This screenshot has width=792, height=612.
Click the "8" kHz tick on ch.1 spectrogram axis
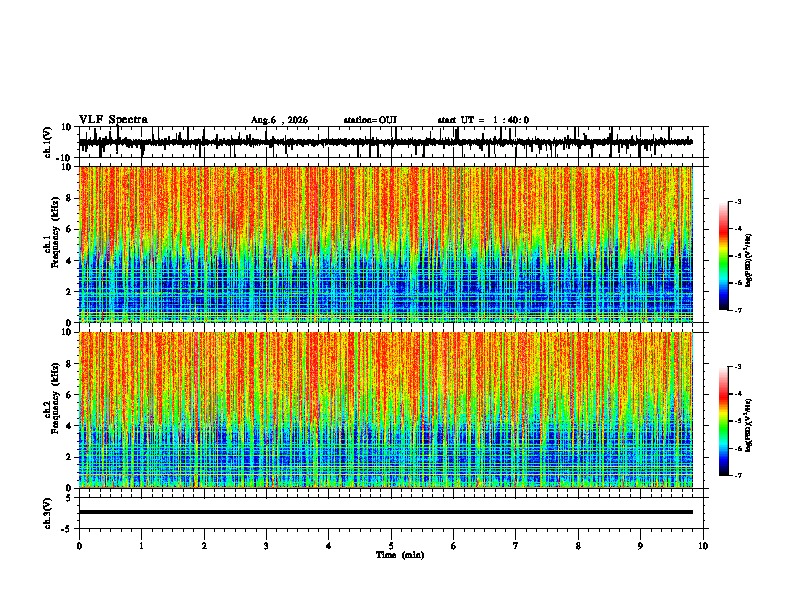click(69, 198)
